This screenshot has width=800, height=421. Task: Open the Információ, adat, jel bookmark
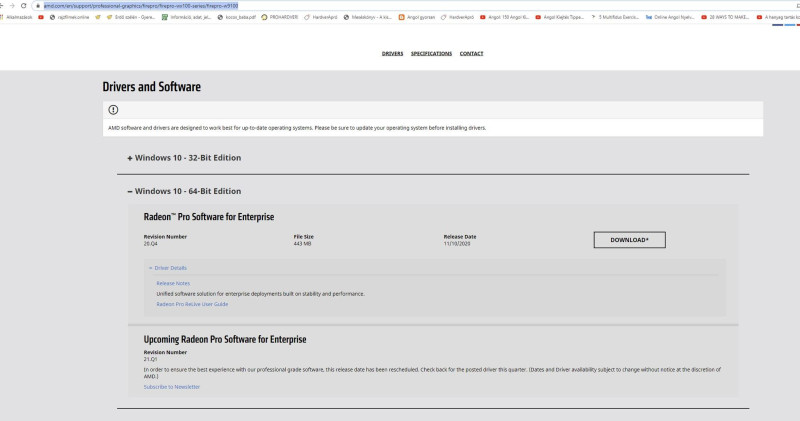tap(186, 17)
